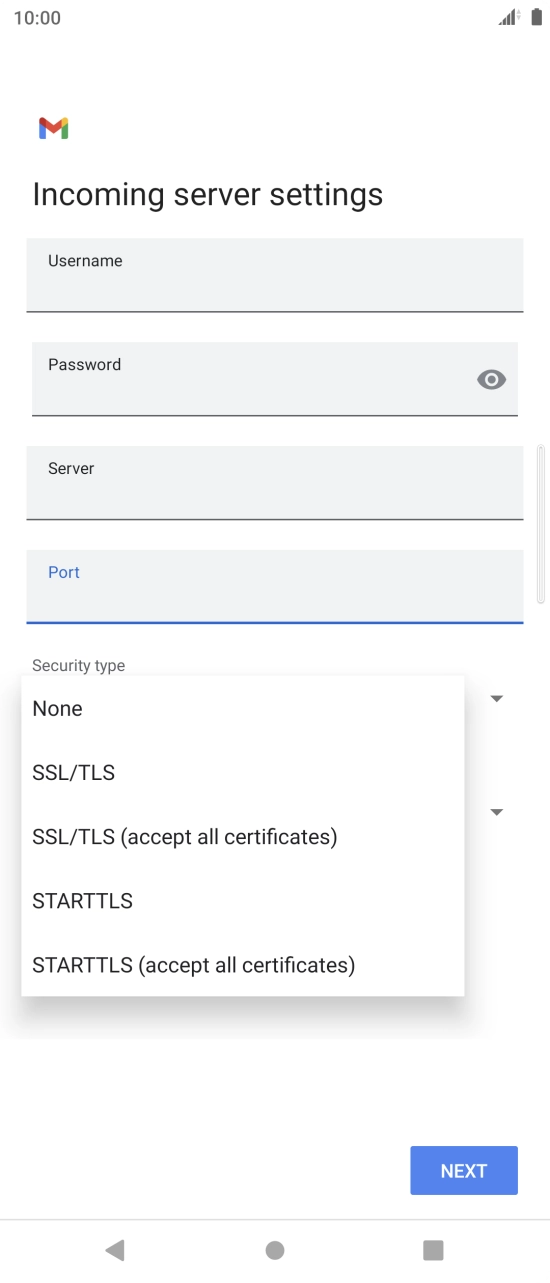Expand the Security type dropdown arrow

[x=496, y=698]
